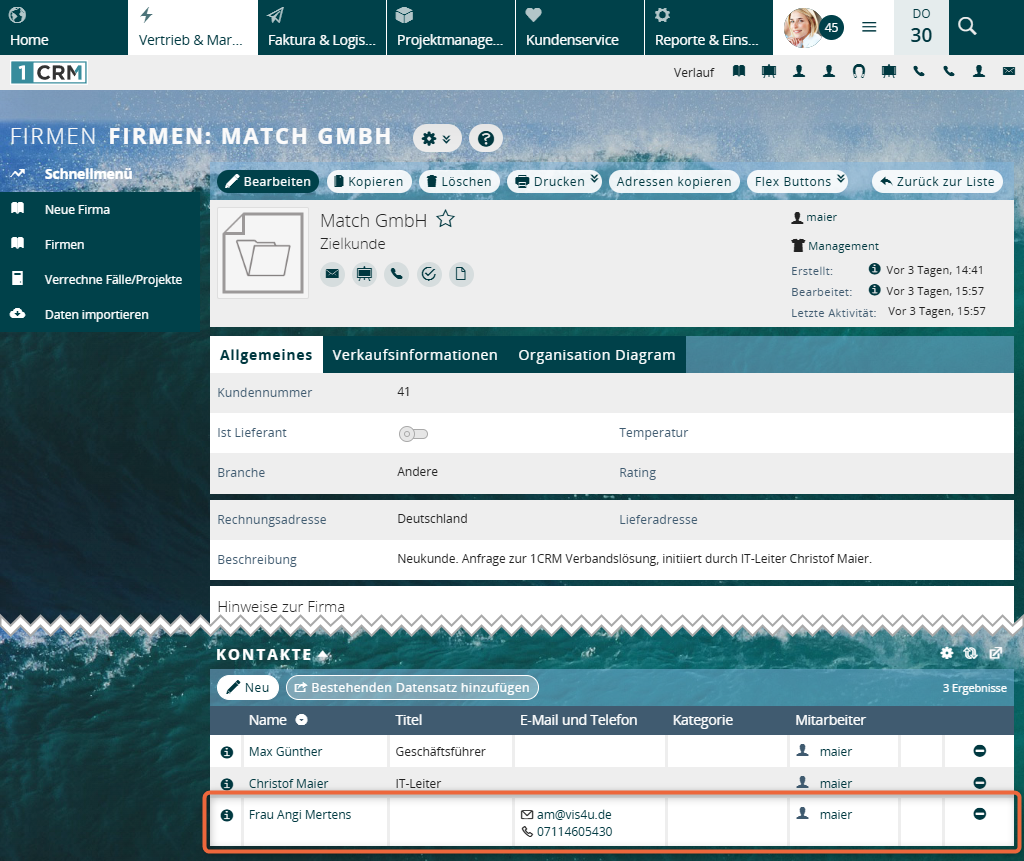1024x861 pixels.
Task: Toggle the Schnellmenü sidebar header
Action: tap(88, 174)
